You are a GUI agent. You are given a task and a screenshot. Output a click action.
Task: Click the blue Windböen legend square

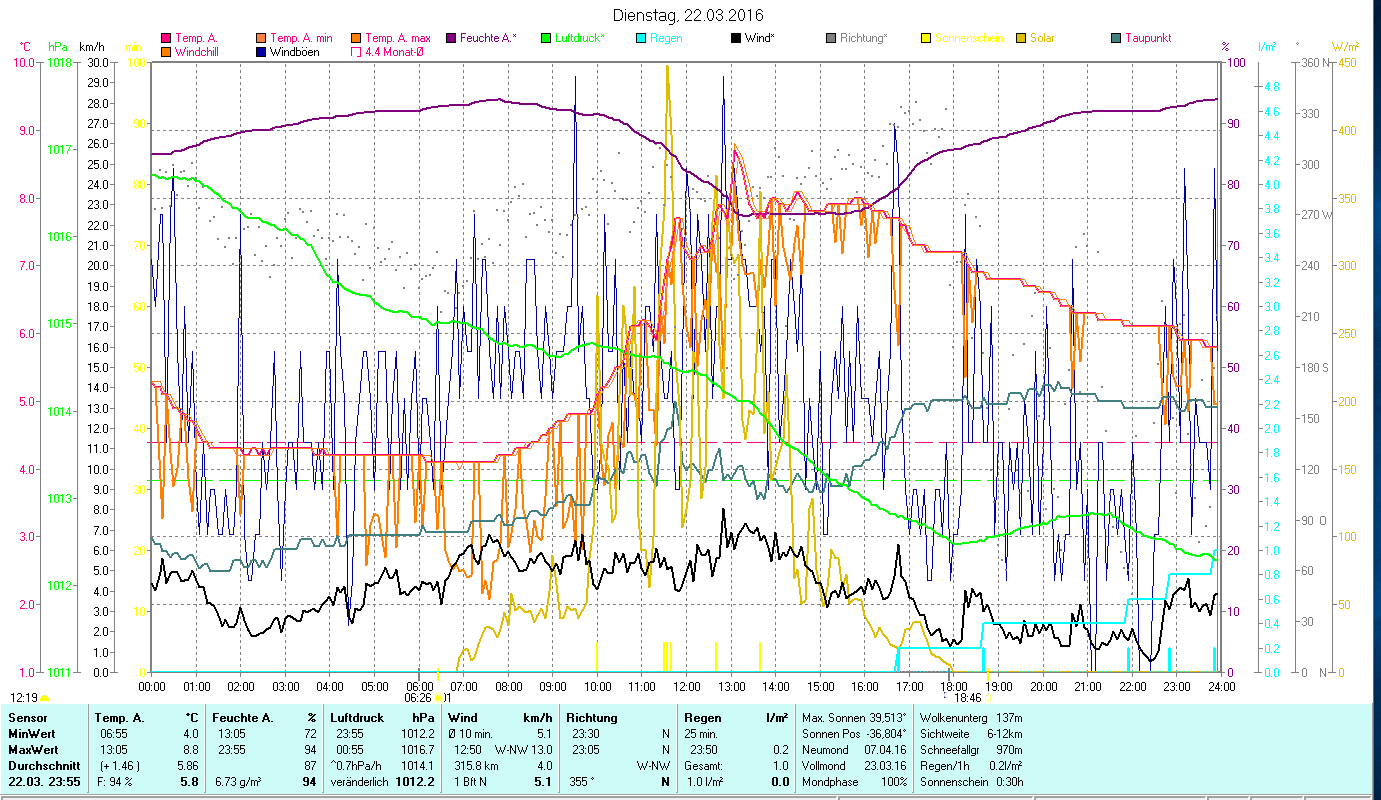click(x=262, y=52)
